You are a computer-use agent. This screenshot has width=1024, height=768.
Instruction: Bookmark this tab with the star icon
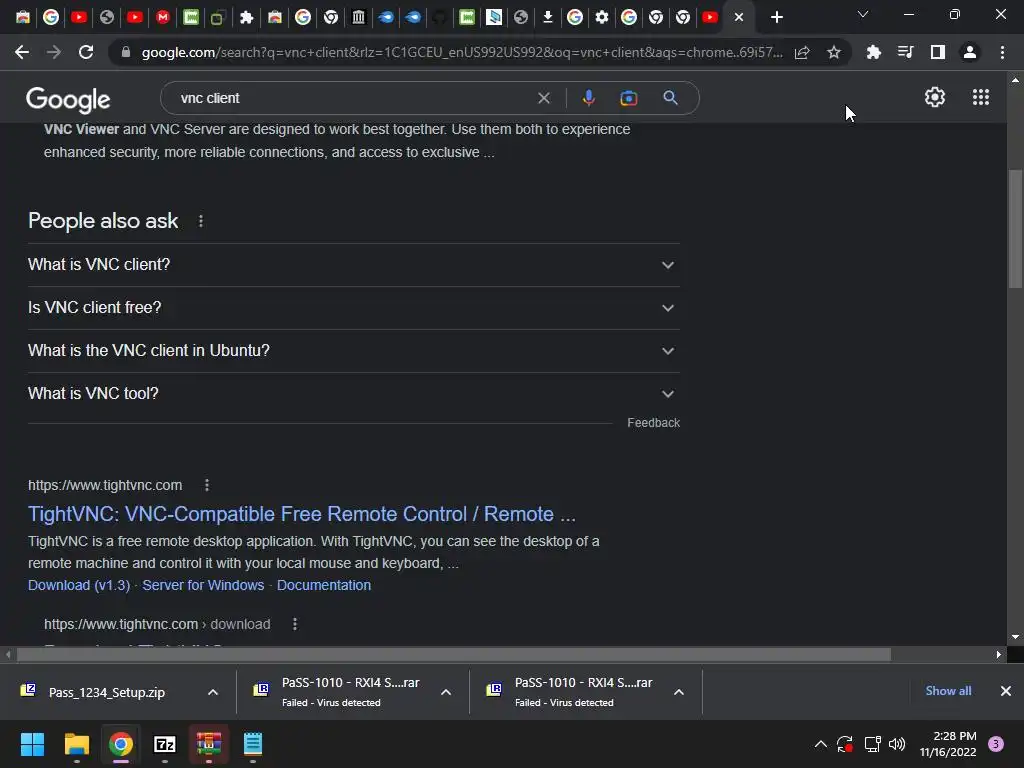[x=833, y=52]
